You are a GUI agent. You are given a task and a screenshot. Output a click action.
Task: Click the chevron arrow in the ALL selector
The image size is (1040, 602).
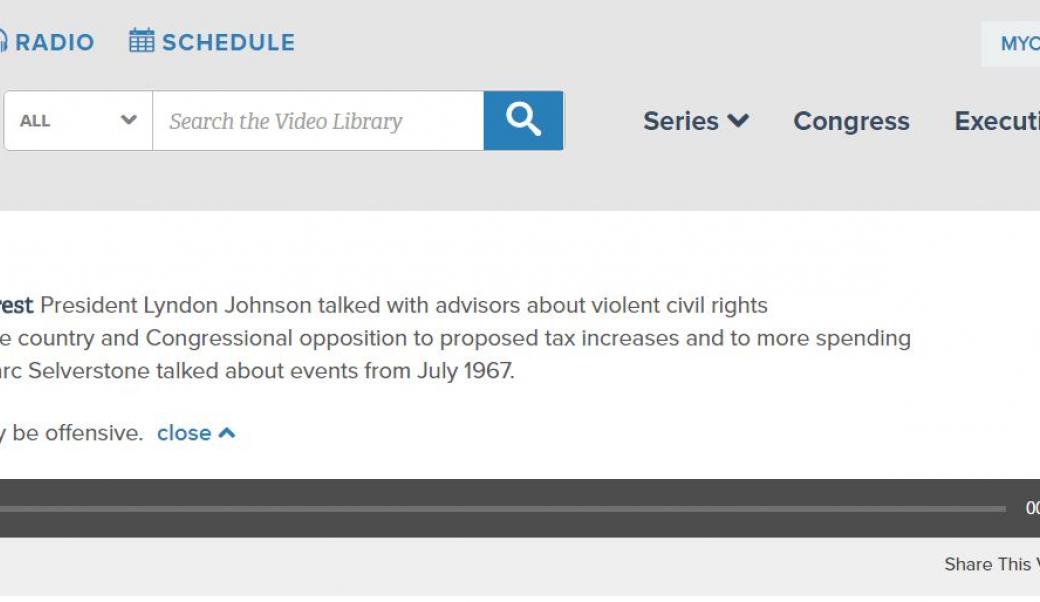pos(128,120)
